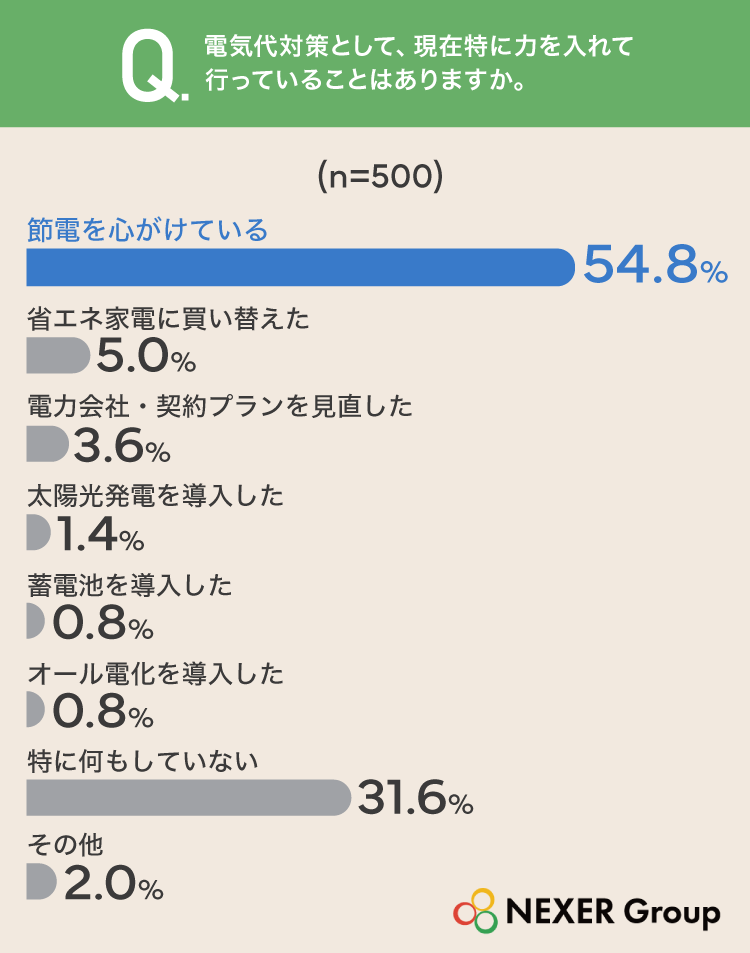Click the 31.6% percentage value
750x953 pixels.
(x=416, y=797)
